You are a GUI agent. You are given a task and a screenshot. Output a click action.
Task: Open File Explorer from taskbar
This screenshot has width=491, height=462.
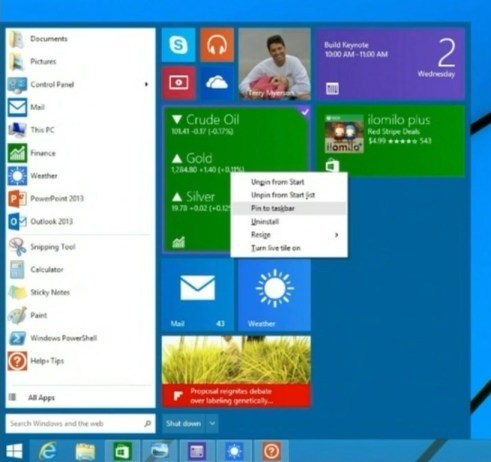(x=85, y=451)
